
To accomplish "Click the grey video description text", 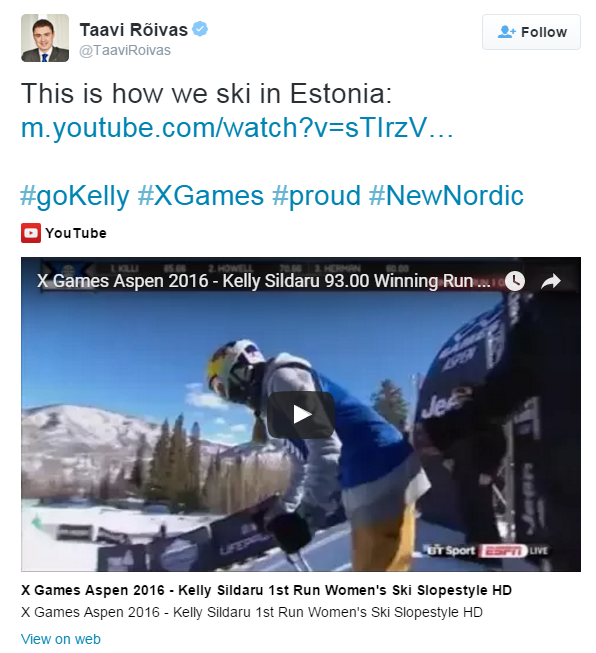I will pos(252,612).
